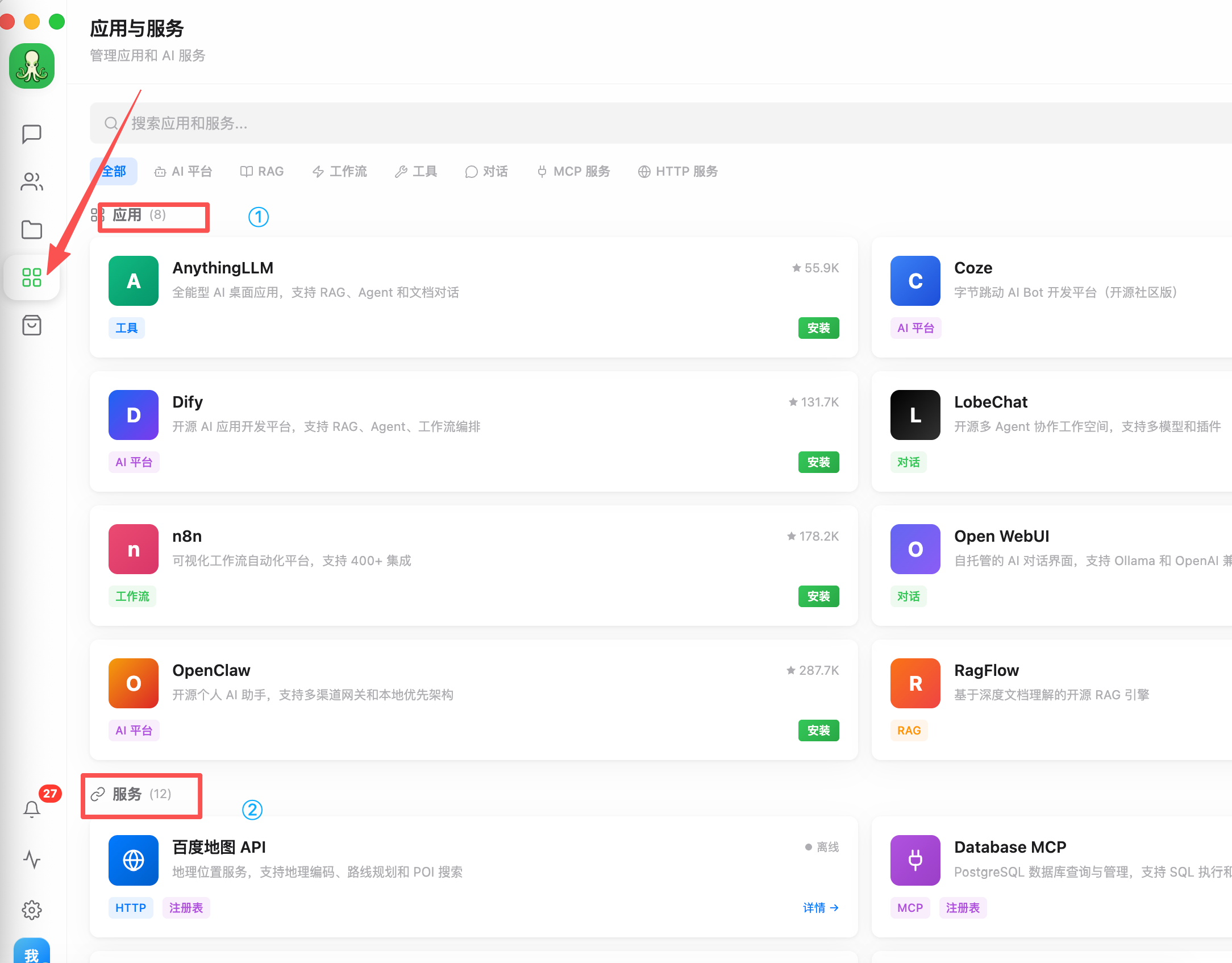Open the AnythingLLM title

click(223, 268)
